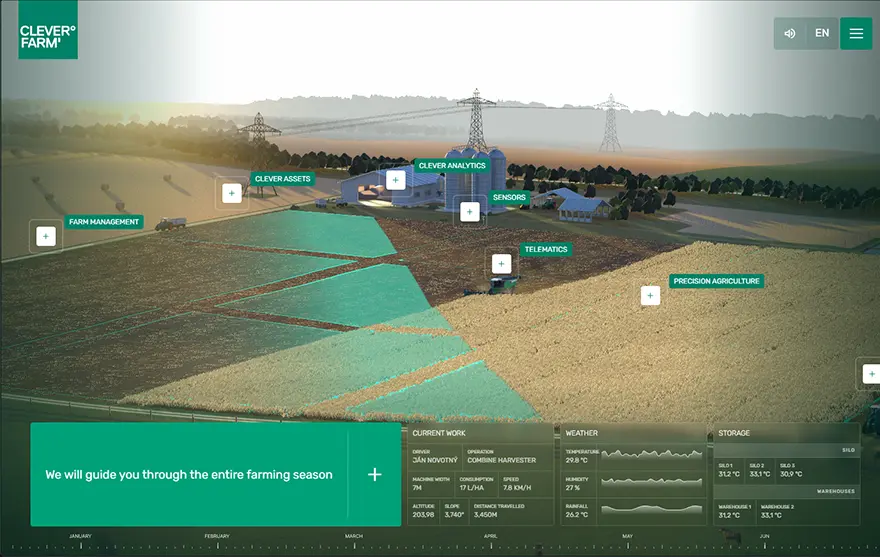The width and height of the screenshot is (880, 557).
Task: Click consumption value 17 L/HA
Action: (471, 487)
